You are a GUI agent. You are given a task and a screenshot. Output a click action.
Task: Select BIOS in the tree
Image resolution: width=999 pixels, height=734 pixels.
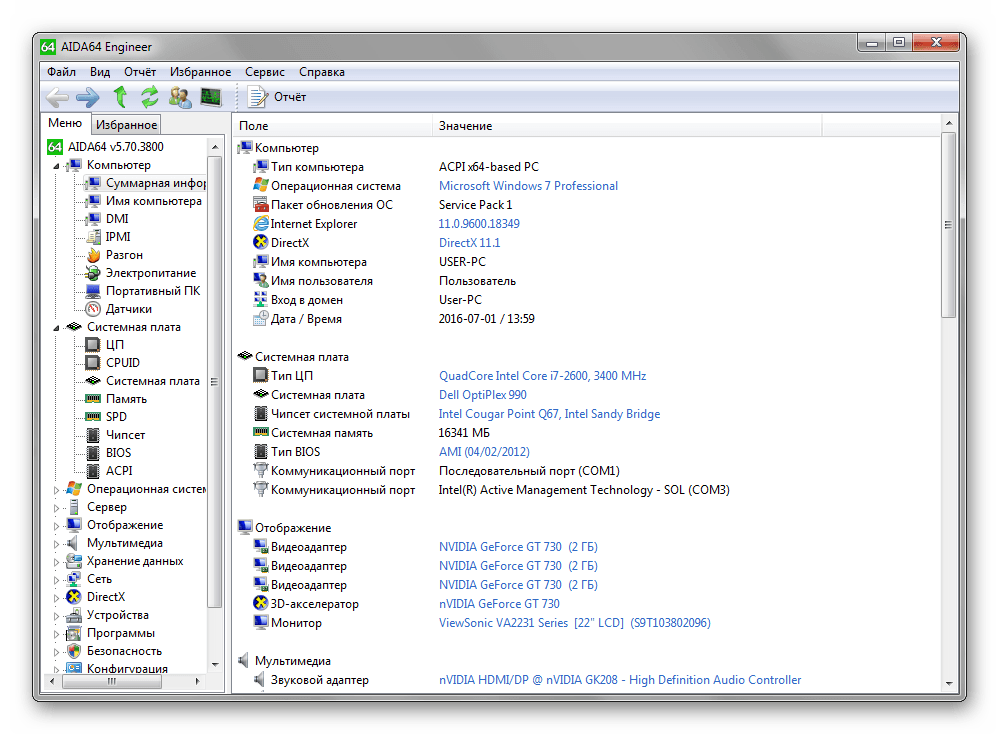coord(118,452)
